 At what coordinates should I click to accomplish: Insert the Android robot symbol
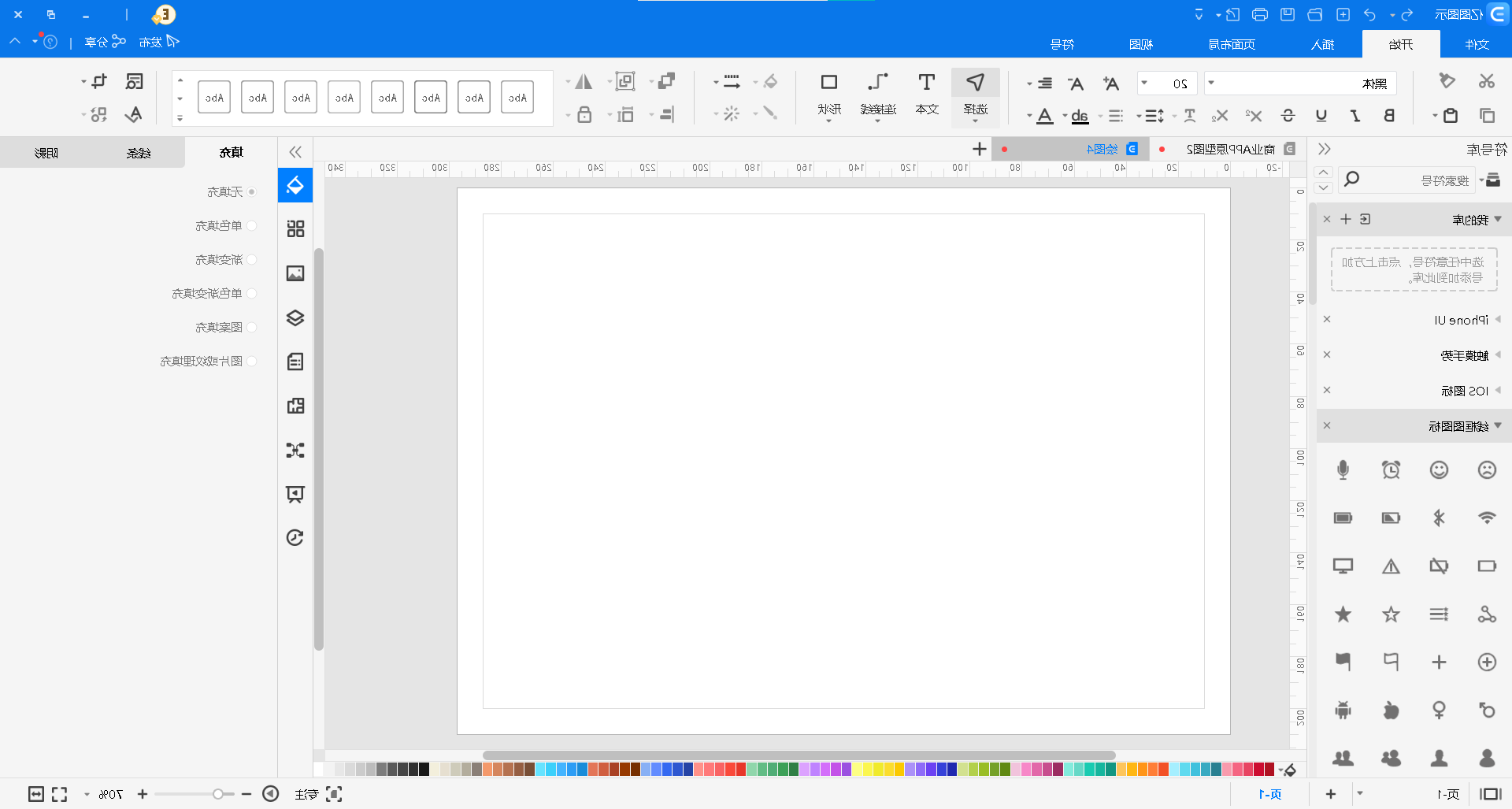[x=1343, y=710]
